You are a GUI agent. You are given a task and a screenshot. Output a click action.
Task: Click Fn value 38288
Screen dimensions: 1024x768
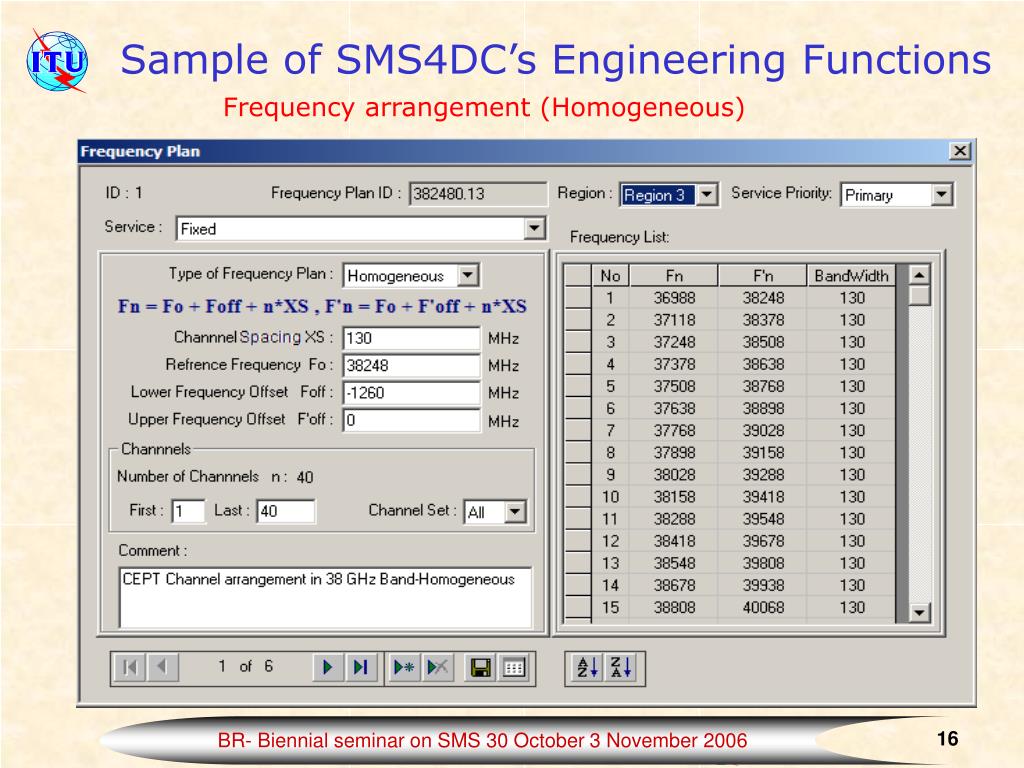point(674,519)
